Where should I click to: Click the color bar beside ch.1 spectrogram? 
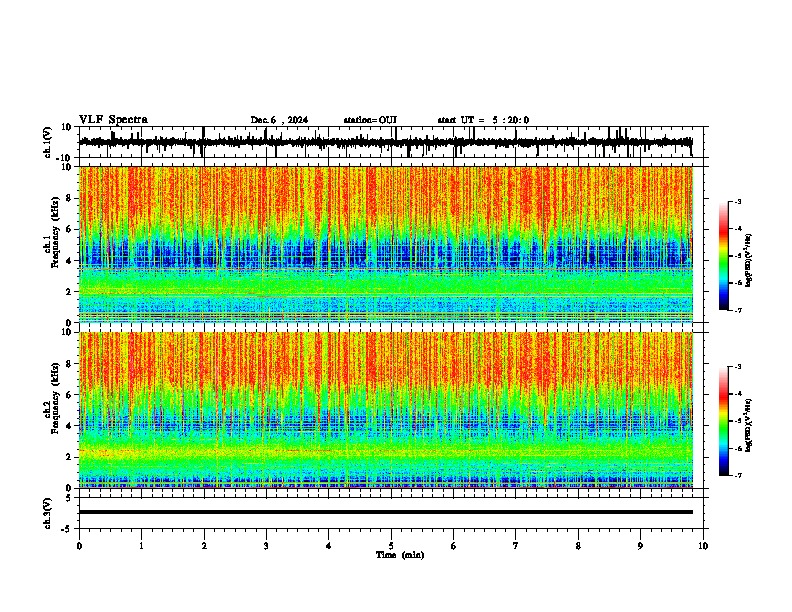[x=723, y=256]
